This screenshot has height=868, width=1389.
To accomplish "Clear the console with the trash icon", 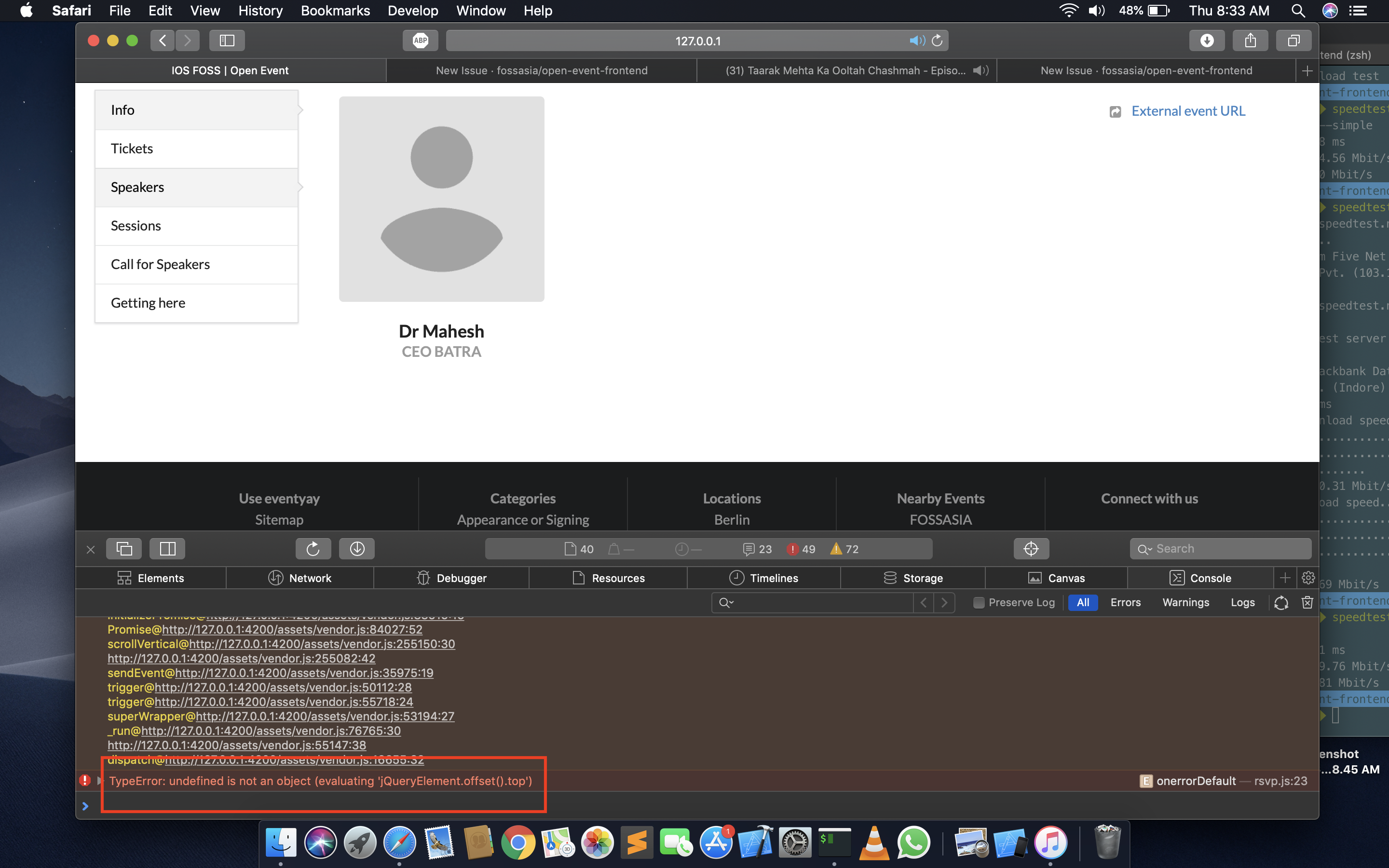I will tap(1307, 603).
